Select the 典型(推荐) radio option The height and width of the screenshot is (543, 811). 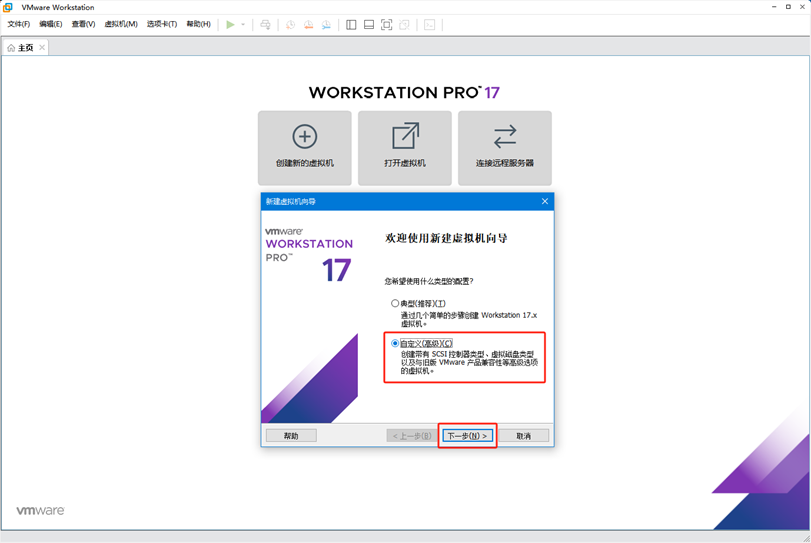click(395, 303)
